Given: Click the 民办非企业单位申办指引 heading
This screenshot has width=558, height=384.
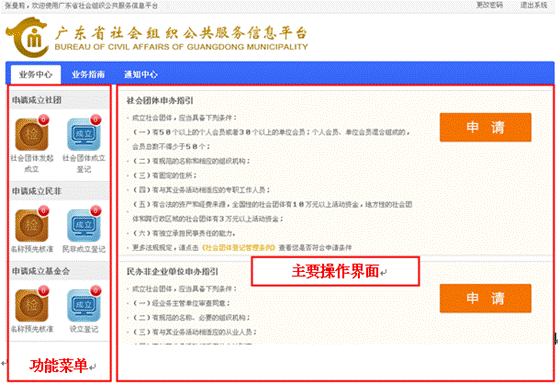Looking at the screenshot, I should (173, 272).
